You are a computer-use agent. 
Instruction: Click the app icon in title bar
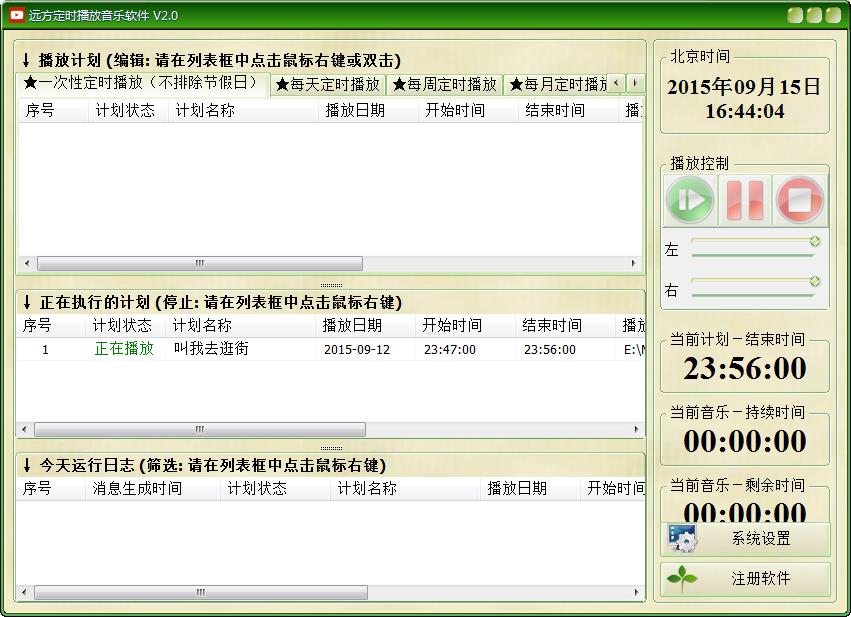[x=16, y=15]
